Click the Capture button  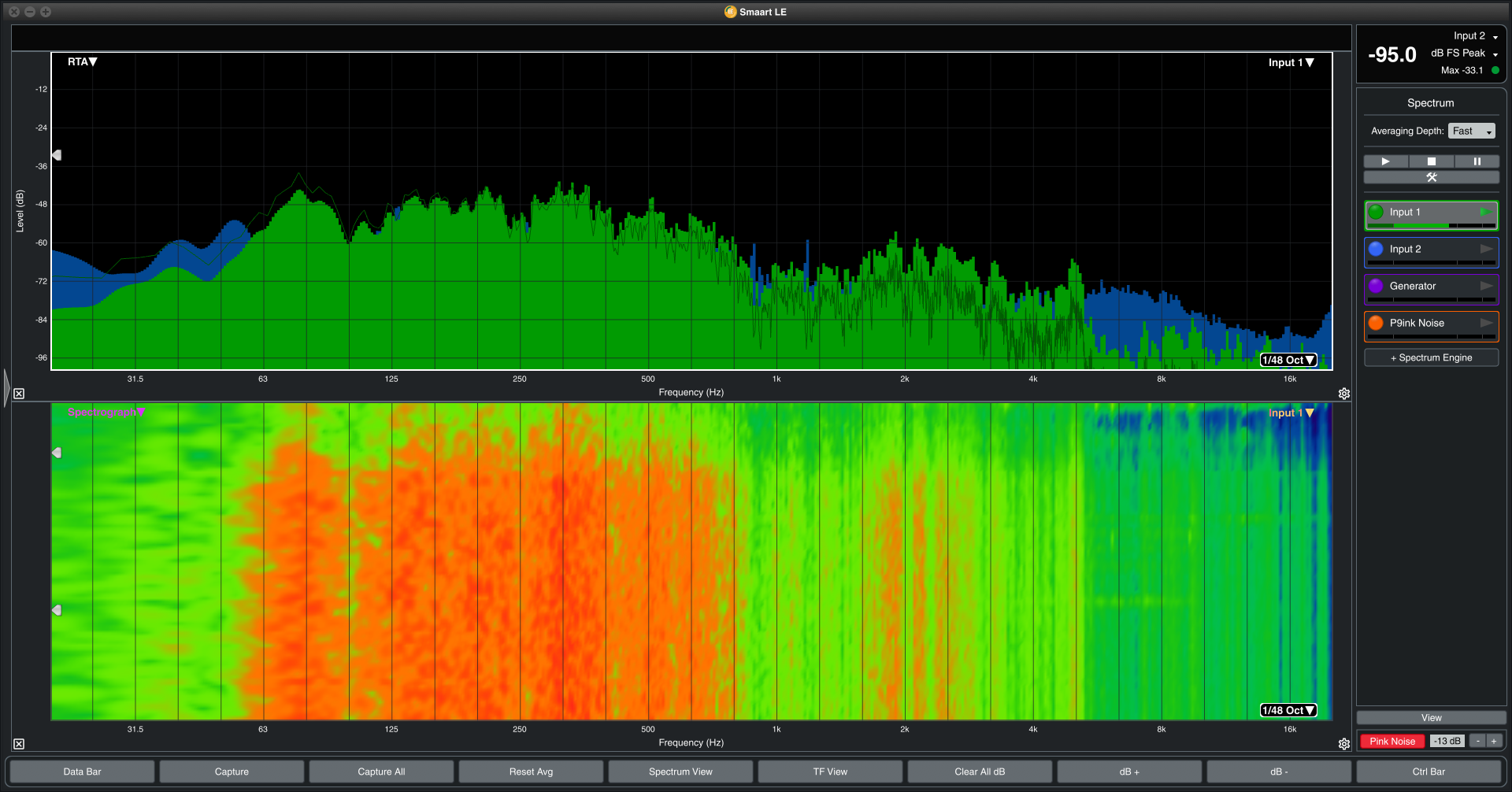pyautogui.click(x=232, y=772)
